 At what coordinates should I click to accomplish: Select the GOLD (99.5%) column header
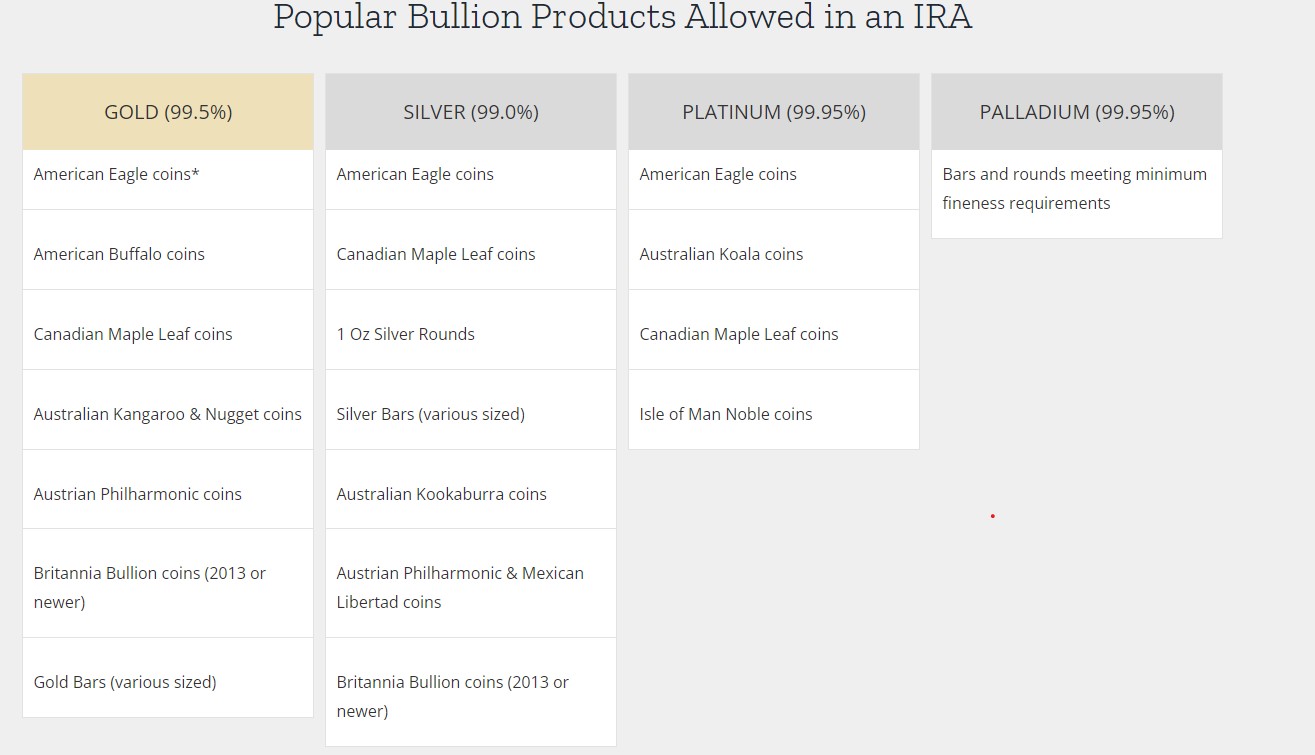168,112
